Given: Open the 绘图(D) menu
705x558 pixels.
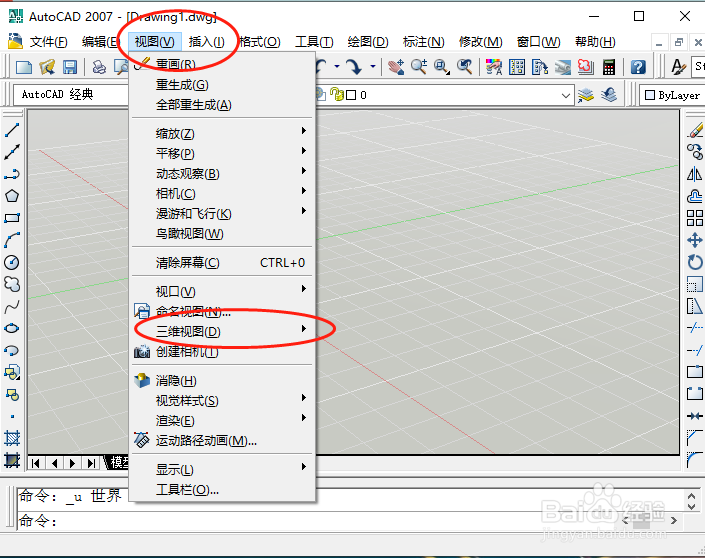Looking at the screenshot, I should (368, 42).
